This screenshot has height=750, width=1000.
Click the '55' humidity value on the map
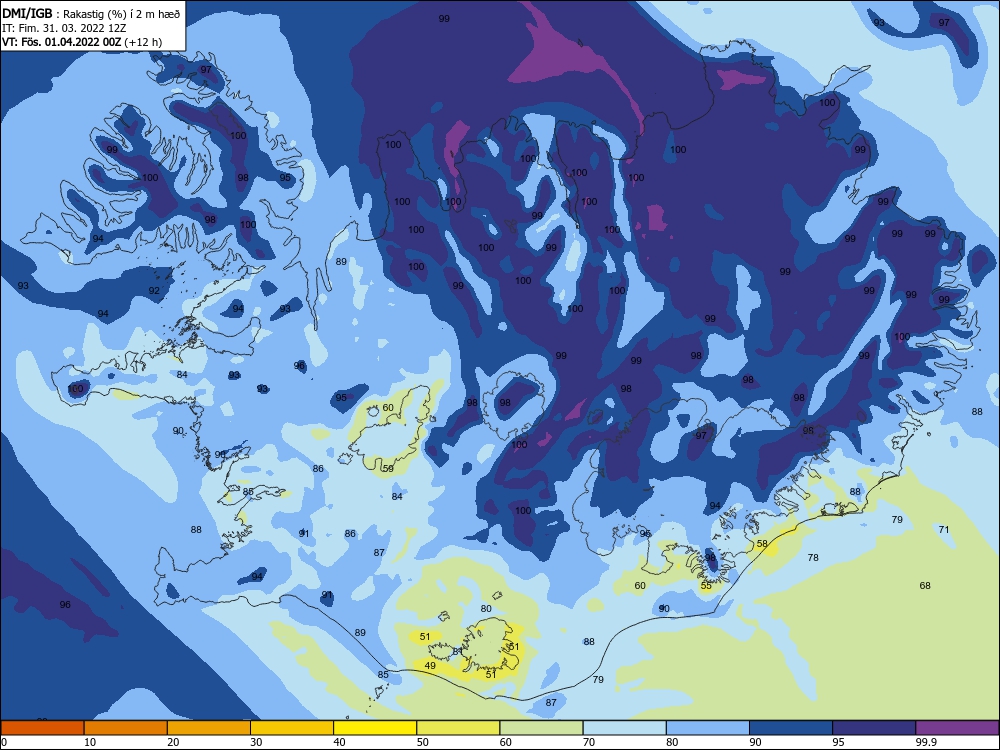tap(706, 585)
